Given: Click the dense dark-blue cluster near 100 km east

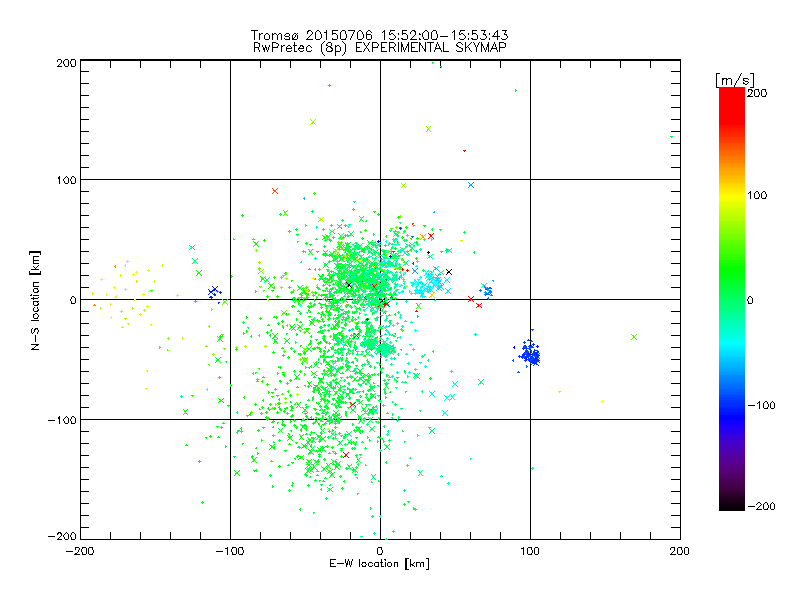Looking at the screenshot, I should tap(528, 353).
